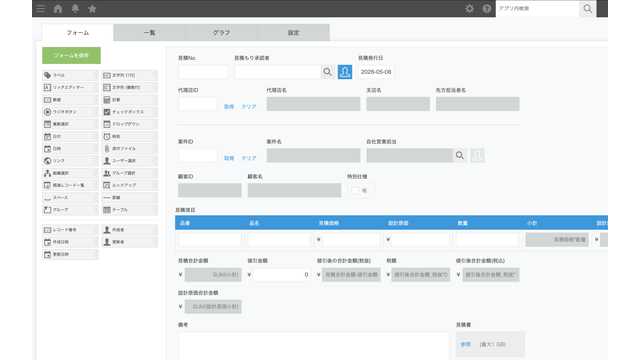Select the ルックアップ field
This screenshot has width=640, height=360.
129,185
